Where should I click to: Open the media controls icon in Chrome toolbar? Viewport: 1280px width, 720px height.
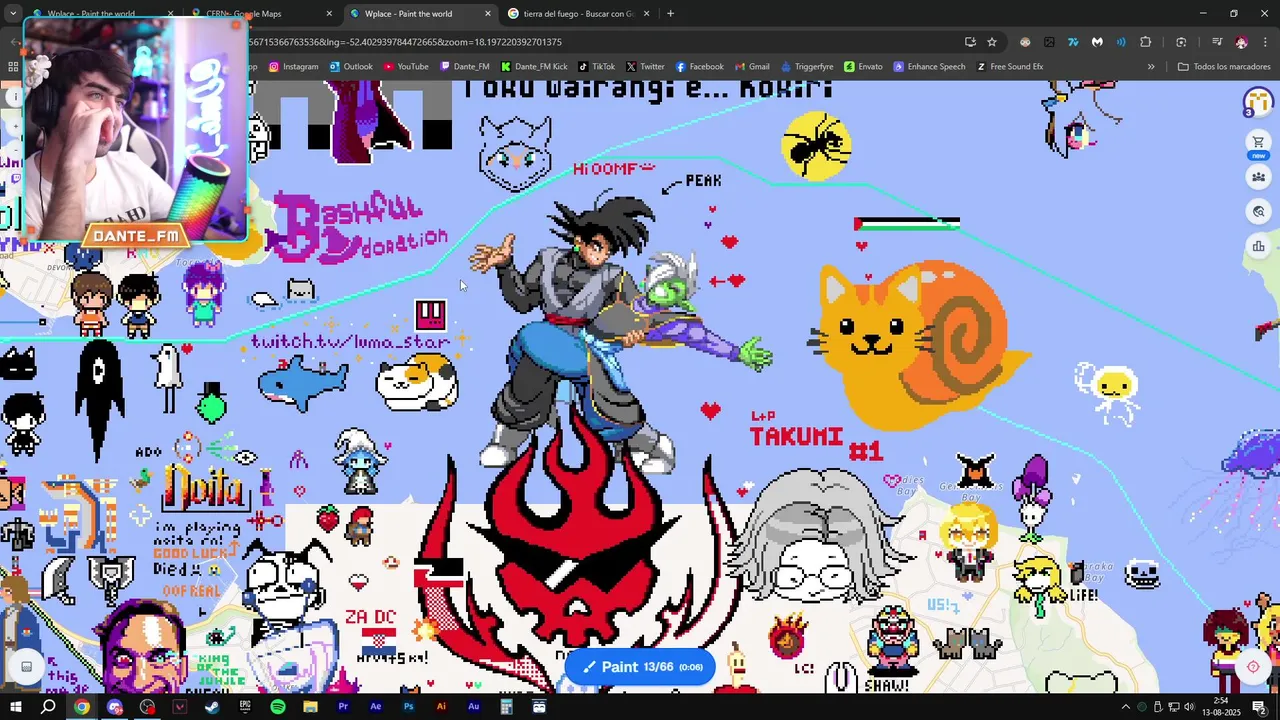coord(1217,42)
